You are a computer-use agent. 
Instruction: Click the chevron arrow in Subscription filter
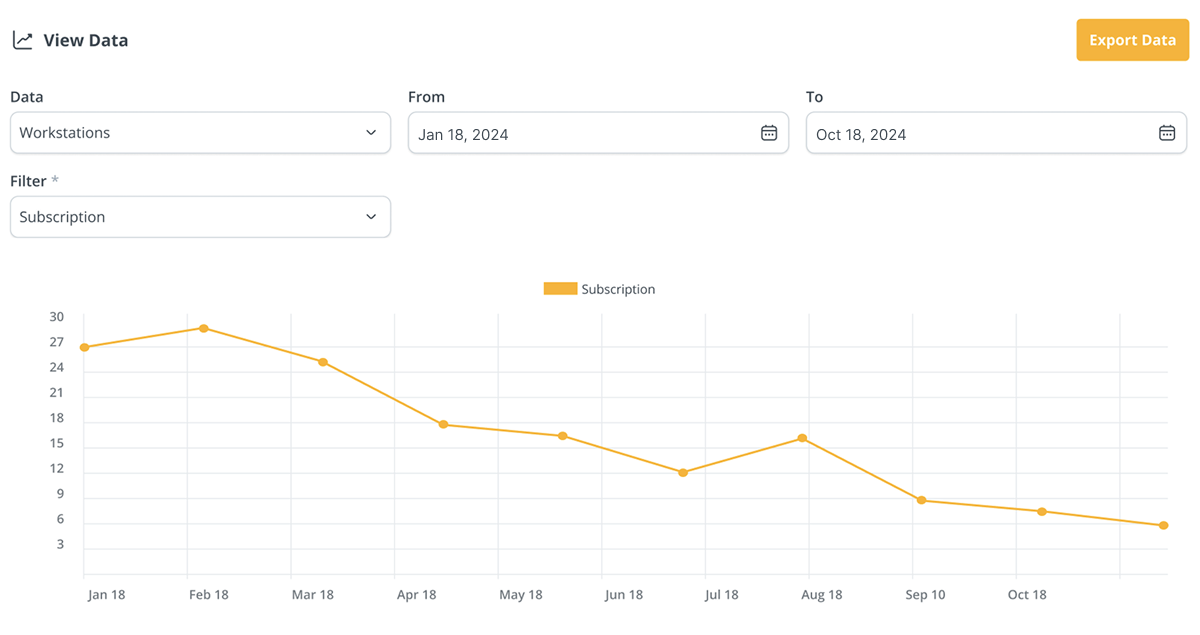click(x=371, y=217)
